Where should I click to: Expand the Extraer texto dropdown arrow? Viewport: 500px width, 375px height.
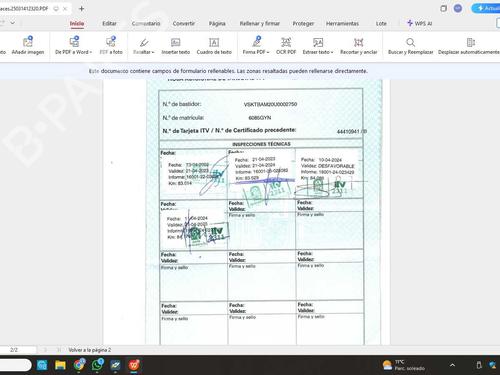pos(332,52)
